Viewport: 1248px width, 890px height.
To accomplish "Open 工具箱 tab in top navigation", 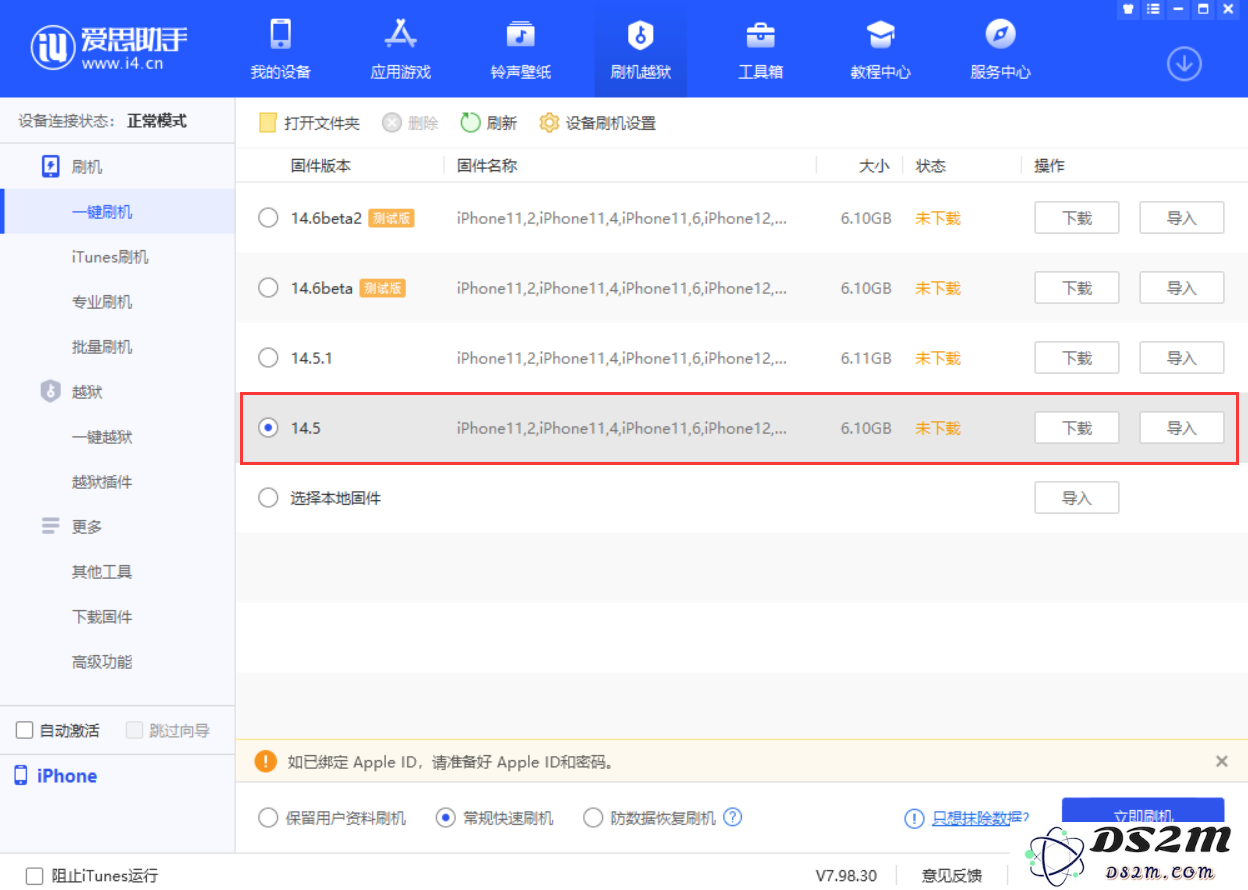I will (x=760, y=50).
